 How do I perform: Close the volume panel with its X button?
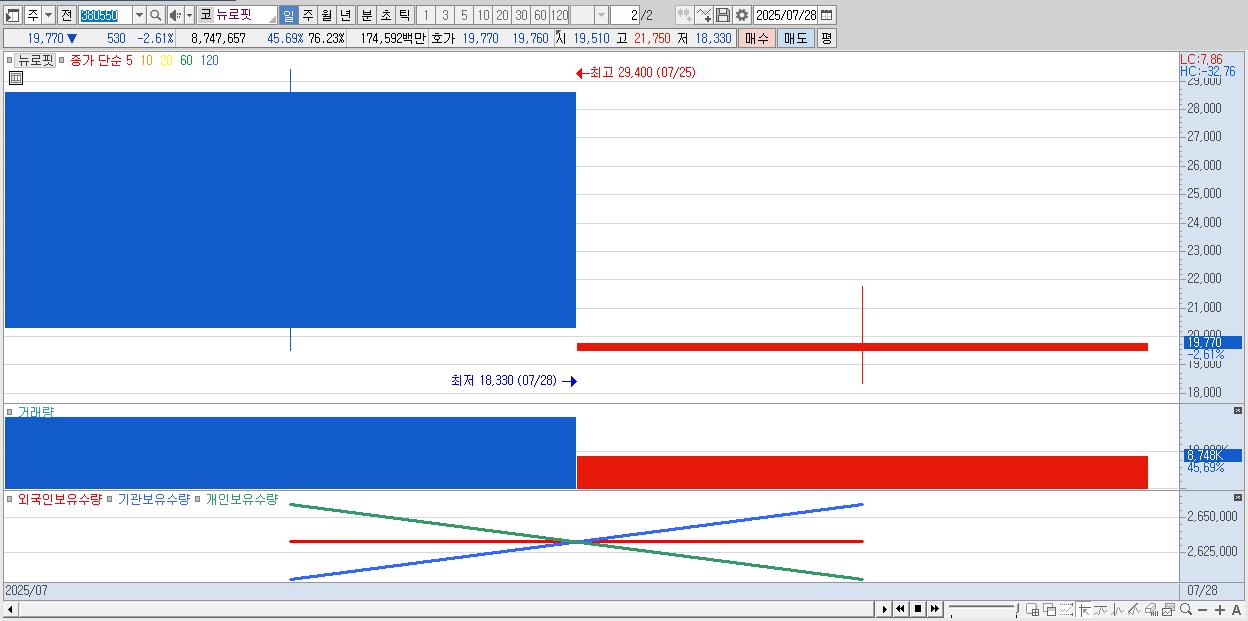[x=1238, y=411]
